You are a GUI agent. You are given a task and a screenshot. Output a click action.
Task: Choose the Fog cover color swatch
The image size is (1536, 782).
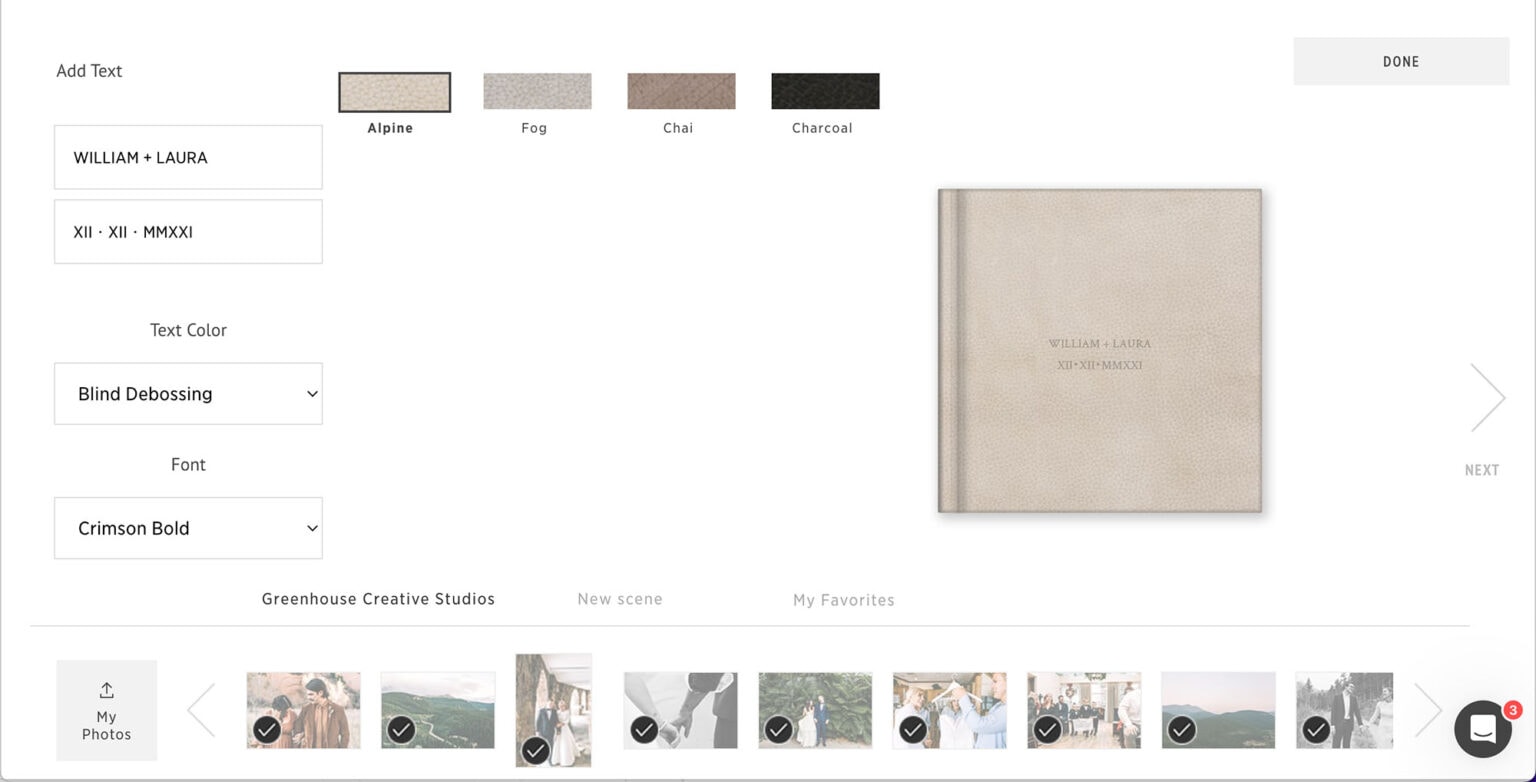(x=537, y=91)
